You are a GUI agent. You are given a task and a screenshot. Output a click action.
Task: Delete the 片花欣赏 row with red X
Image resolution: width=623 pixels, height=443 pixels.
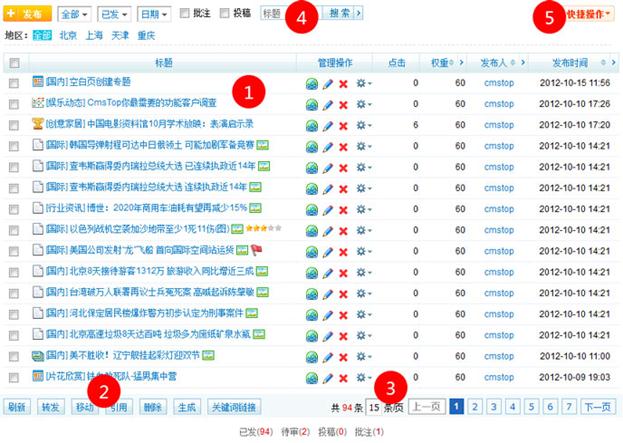pyautogui.click(x=343, y=378)
